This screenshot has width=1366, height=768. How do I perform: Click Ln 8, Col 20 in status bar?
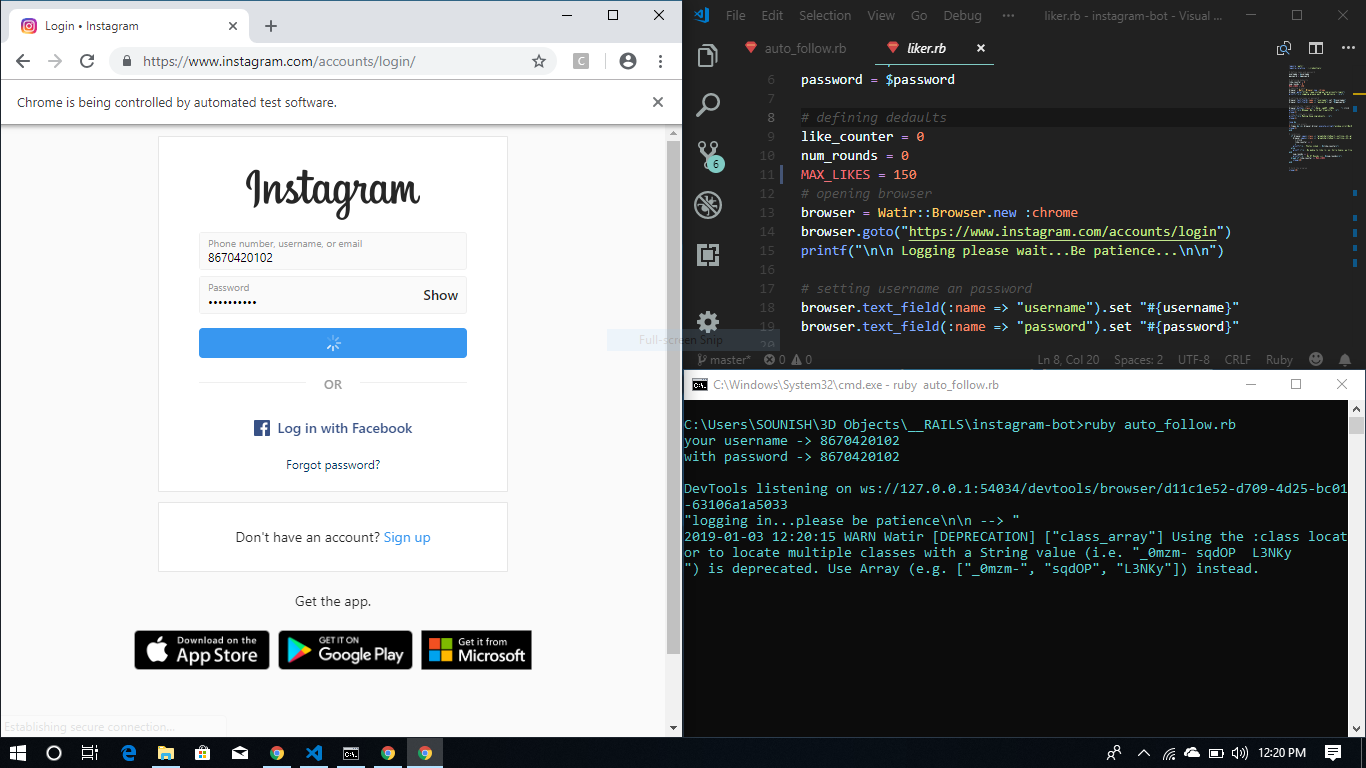point(1068,360)
